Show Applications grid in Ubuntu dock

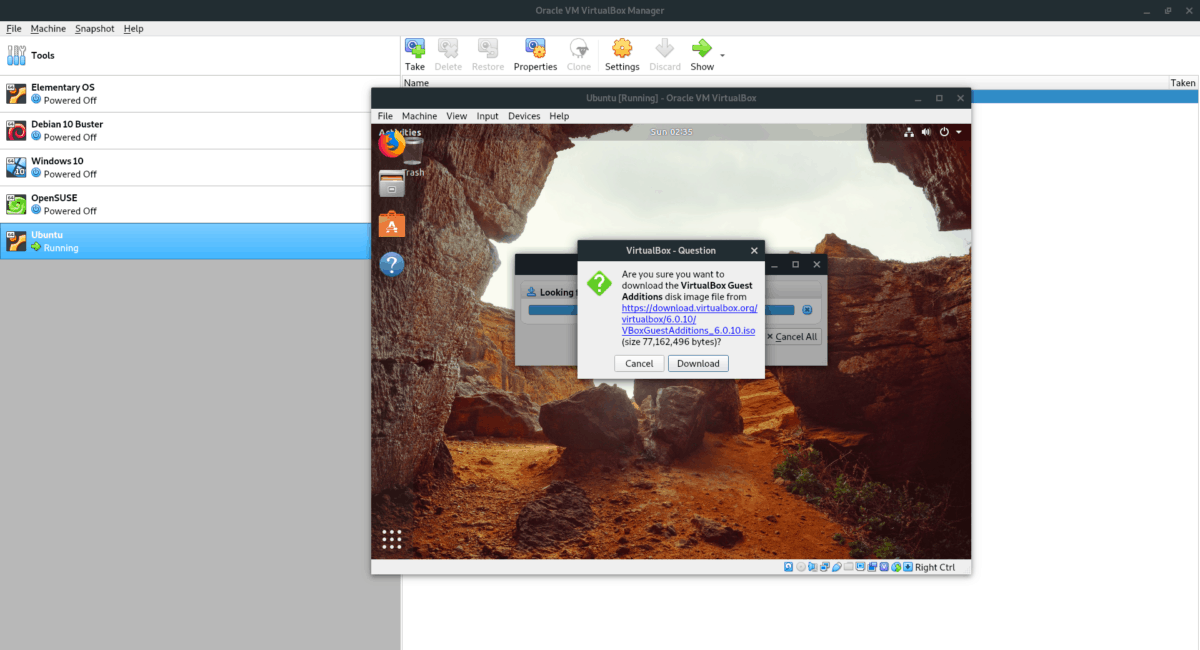(392, 539)
